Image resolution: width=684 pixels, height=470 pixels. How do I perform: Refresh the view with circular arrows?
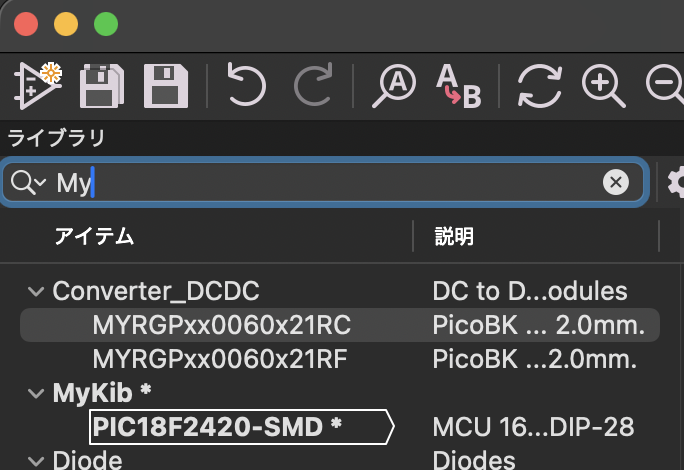540,86
